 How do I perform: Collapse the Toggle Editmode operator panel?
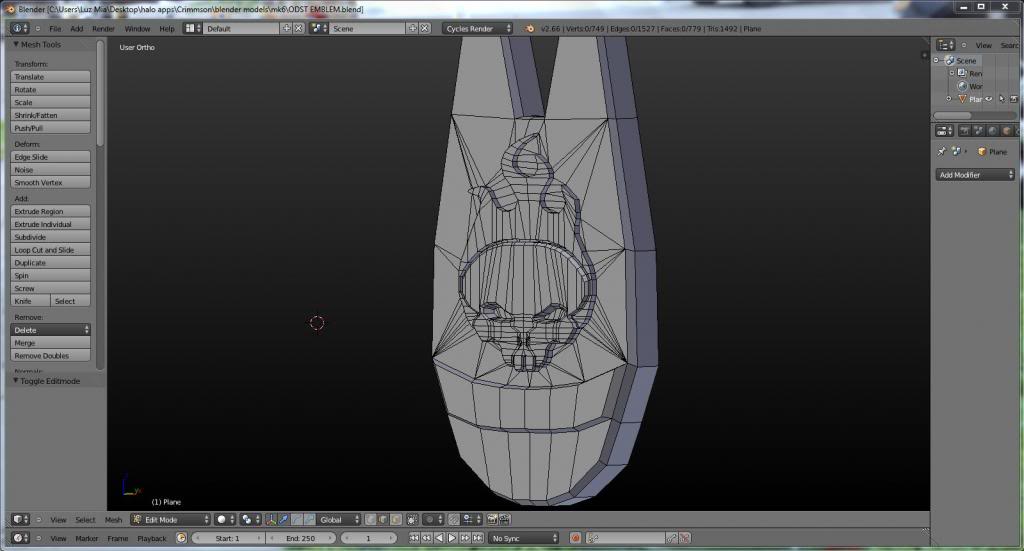[16, 381]
